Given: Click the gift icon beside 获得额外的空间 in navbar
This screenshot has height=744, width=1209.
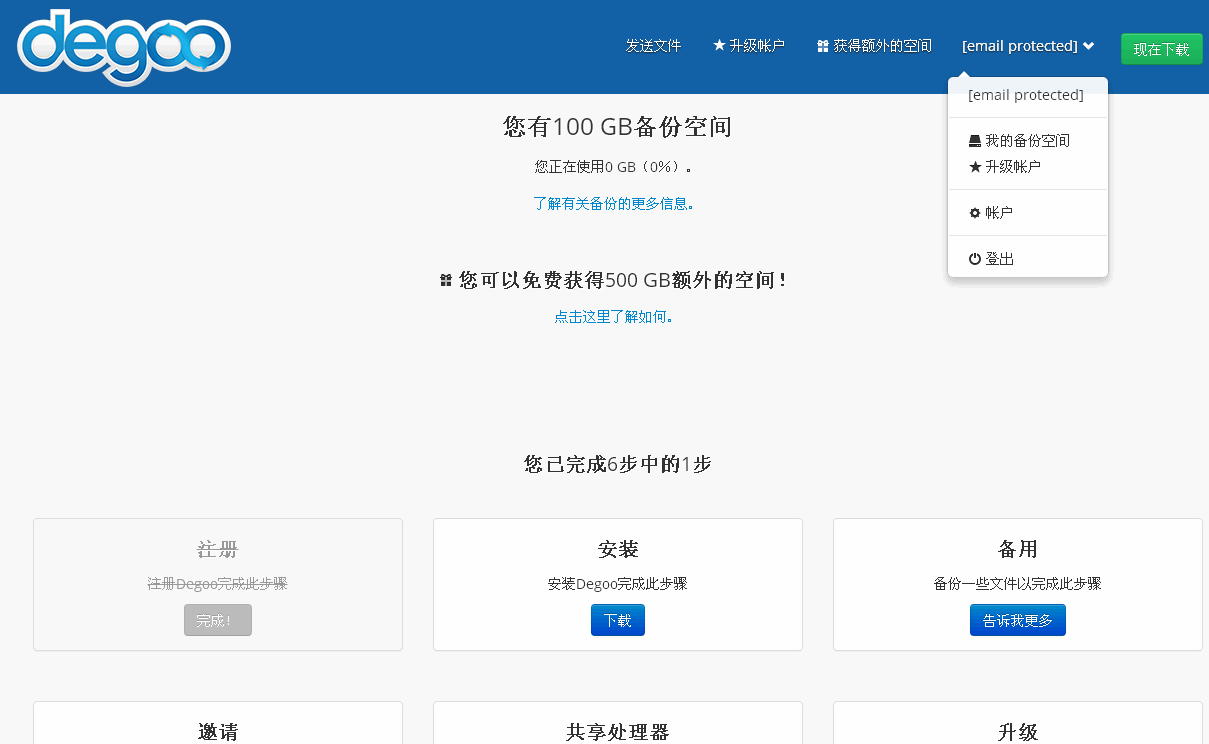Looking at the screenshot, I should click(823, 46).
